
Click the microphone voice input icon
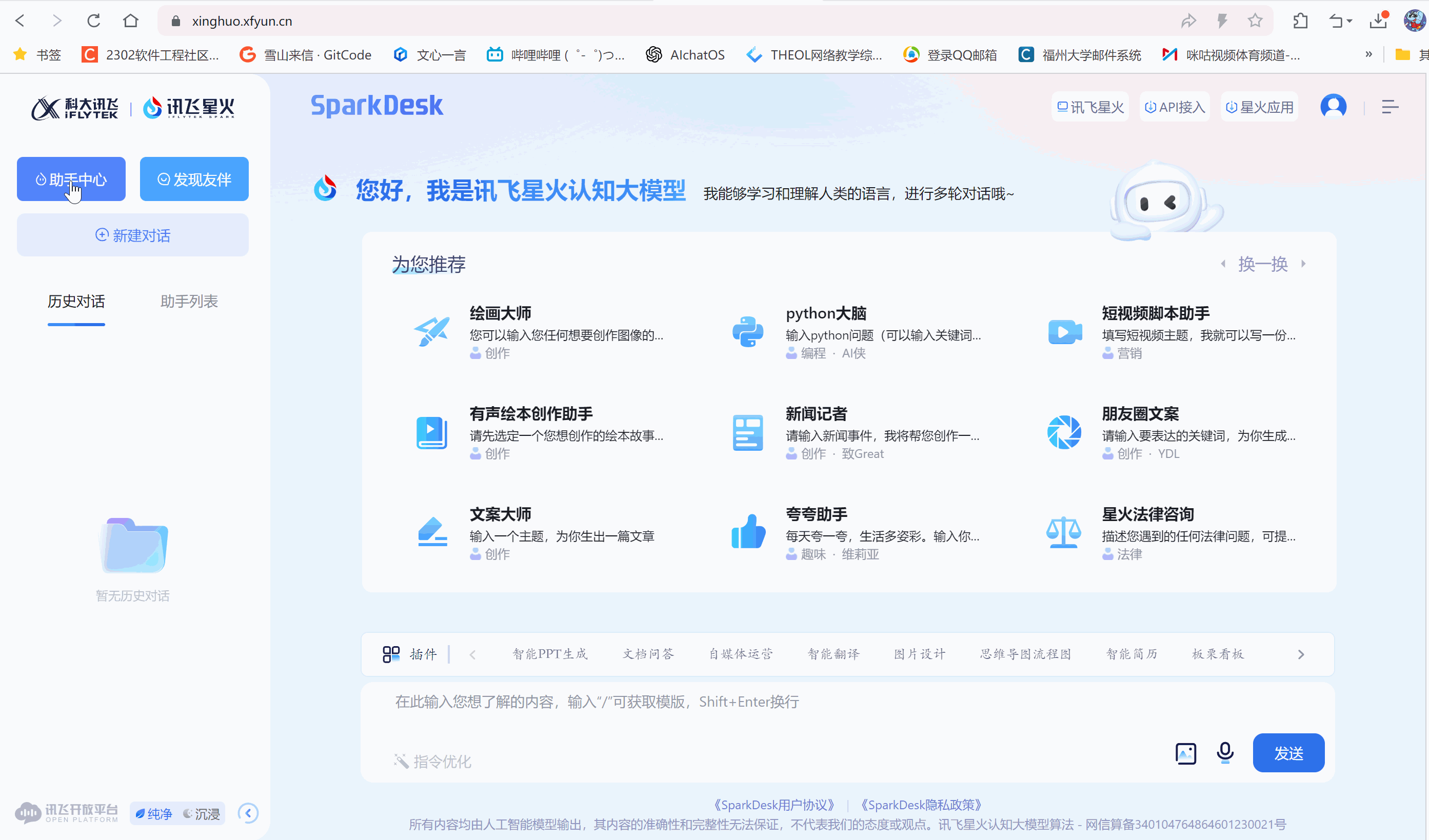click(x=1225, y=753)
